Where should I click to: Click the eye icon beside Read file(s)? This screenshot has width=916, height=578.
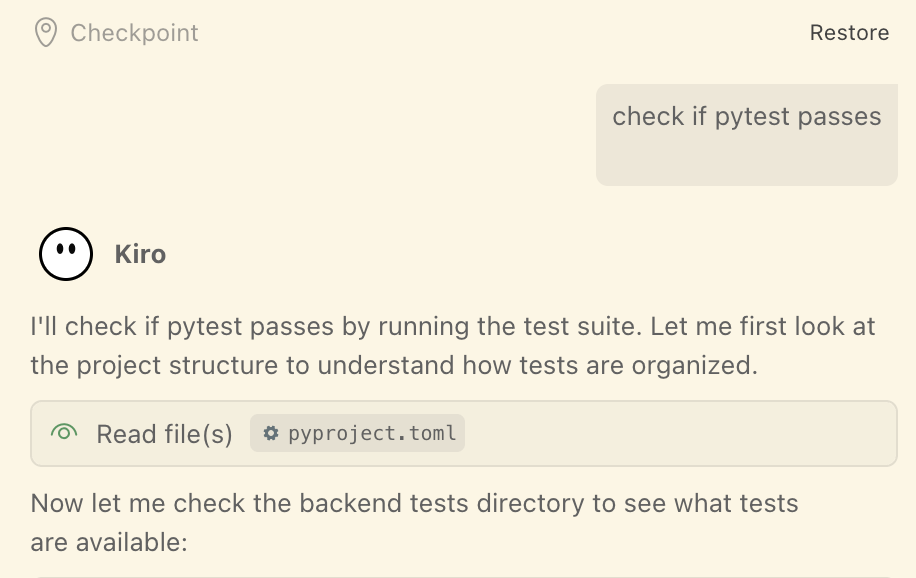point(64,433)
